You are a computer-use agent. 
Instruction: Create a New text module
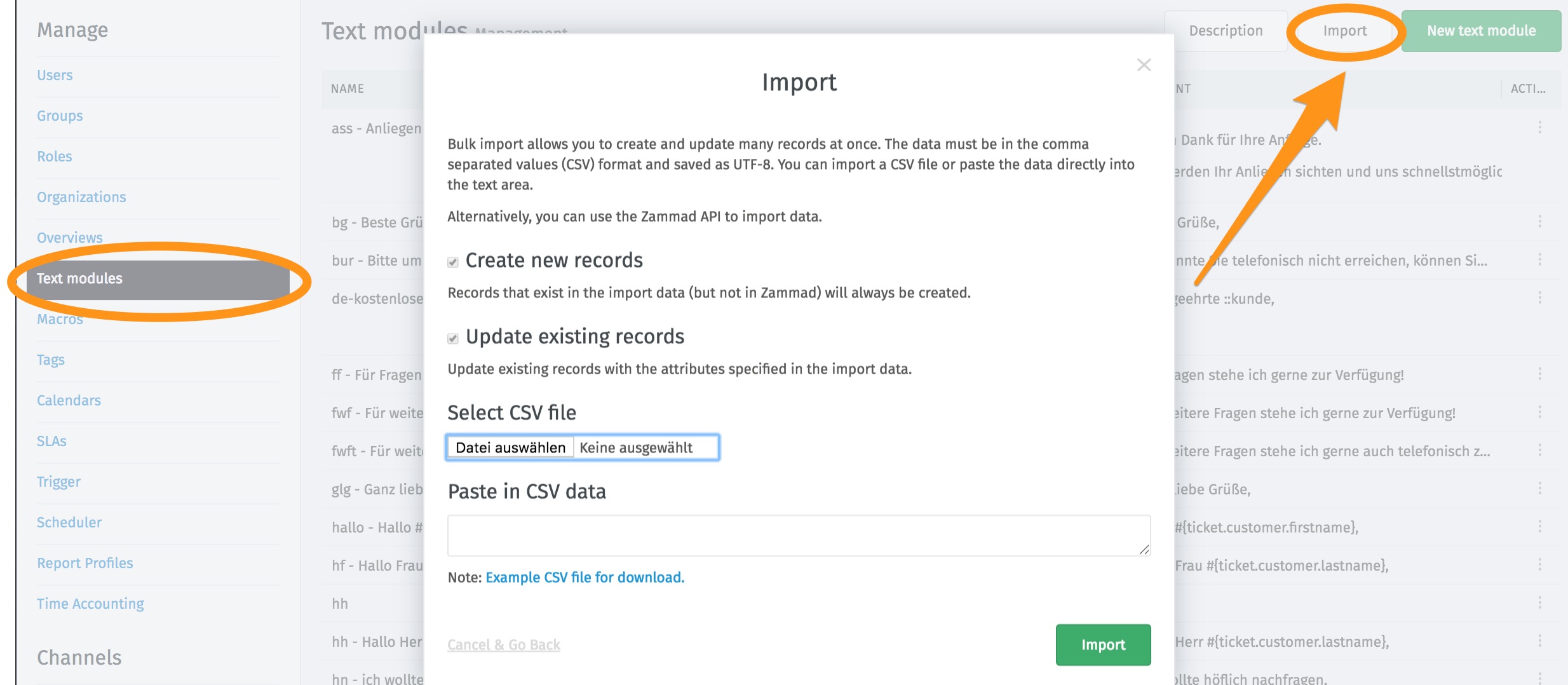(x=1481, y=31)
